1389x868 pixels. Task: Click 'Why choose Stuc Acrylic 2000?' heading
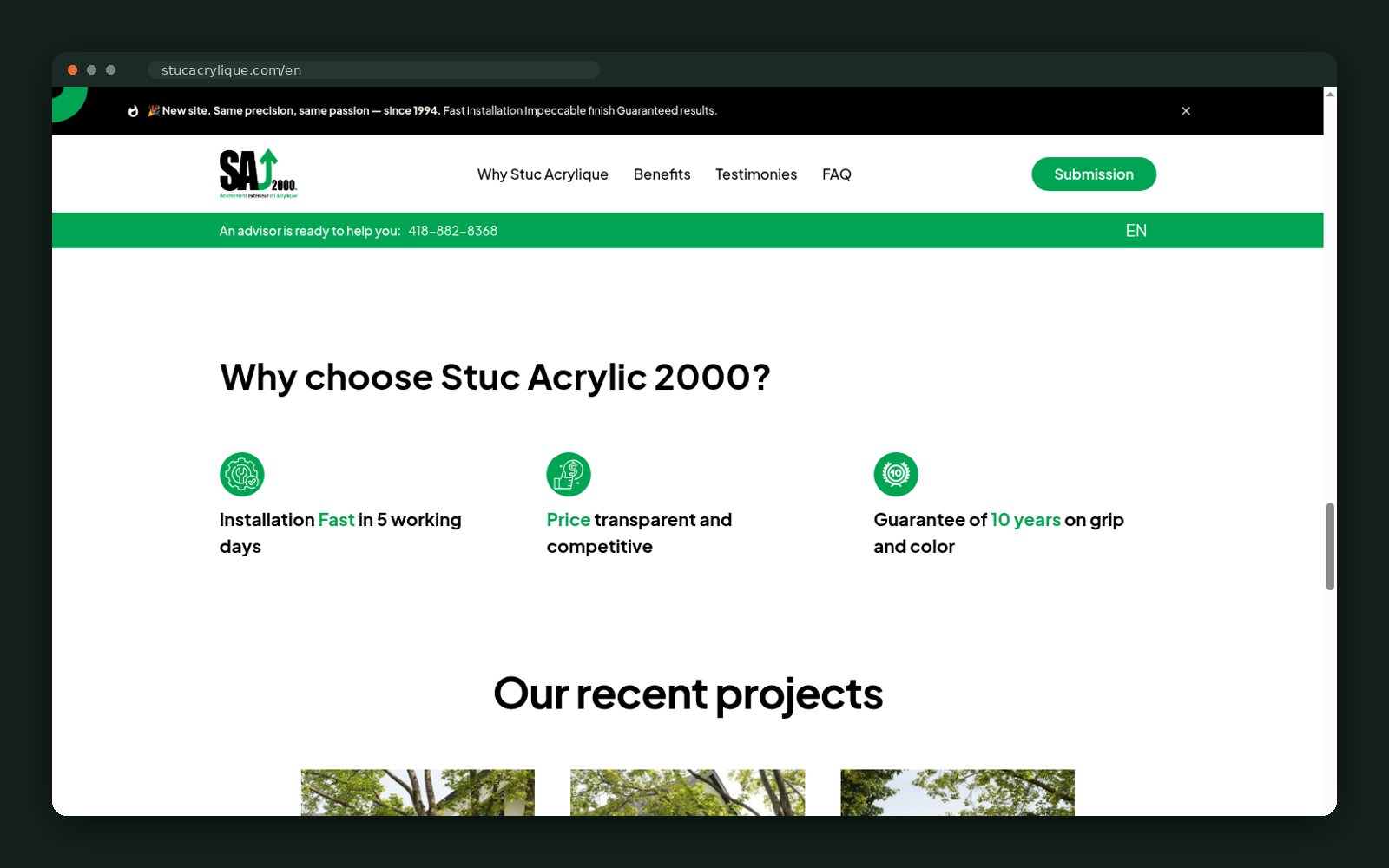point(495,378)
